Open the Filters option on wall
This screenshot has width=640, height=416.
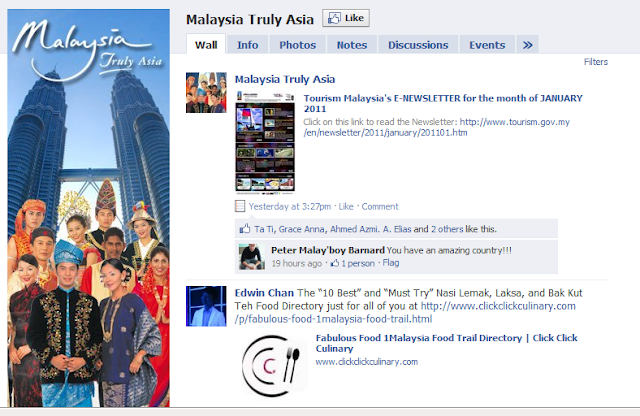(x=596, y=62)
